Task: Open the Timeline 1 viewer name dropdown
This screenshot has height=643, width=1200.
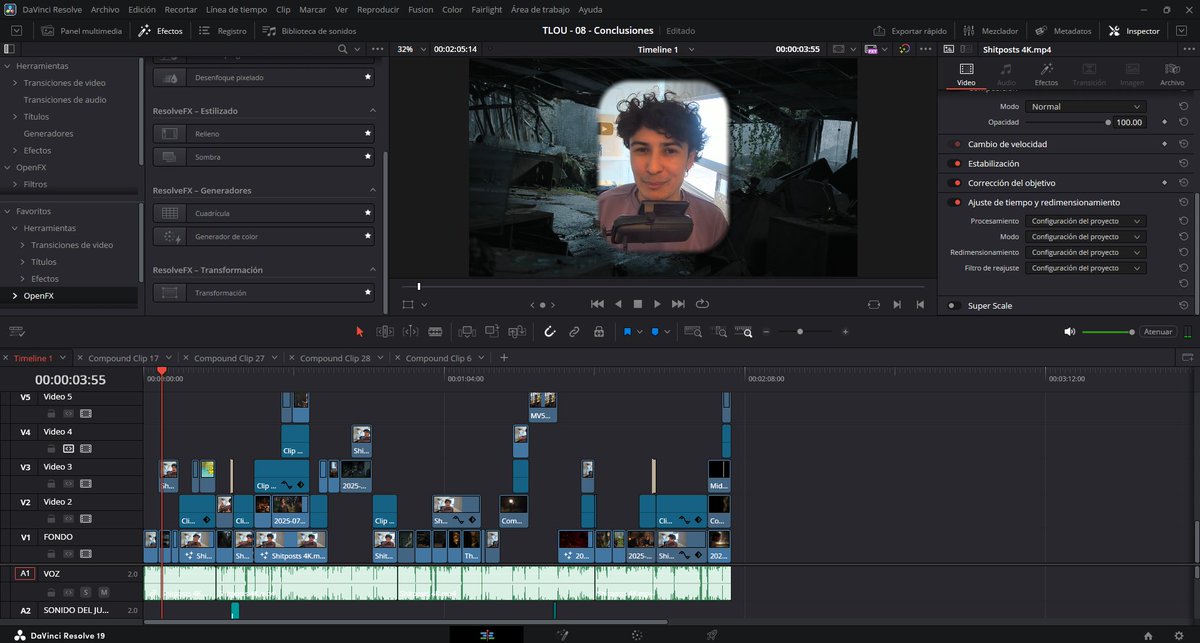Action: 664,49
